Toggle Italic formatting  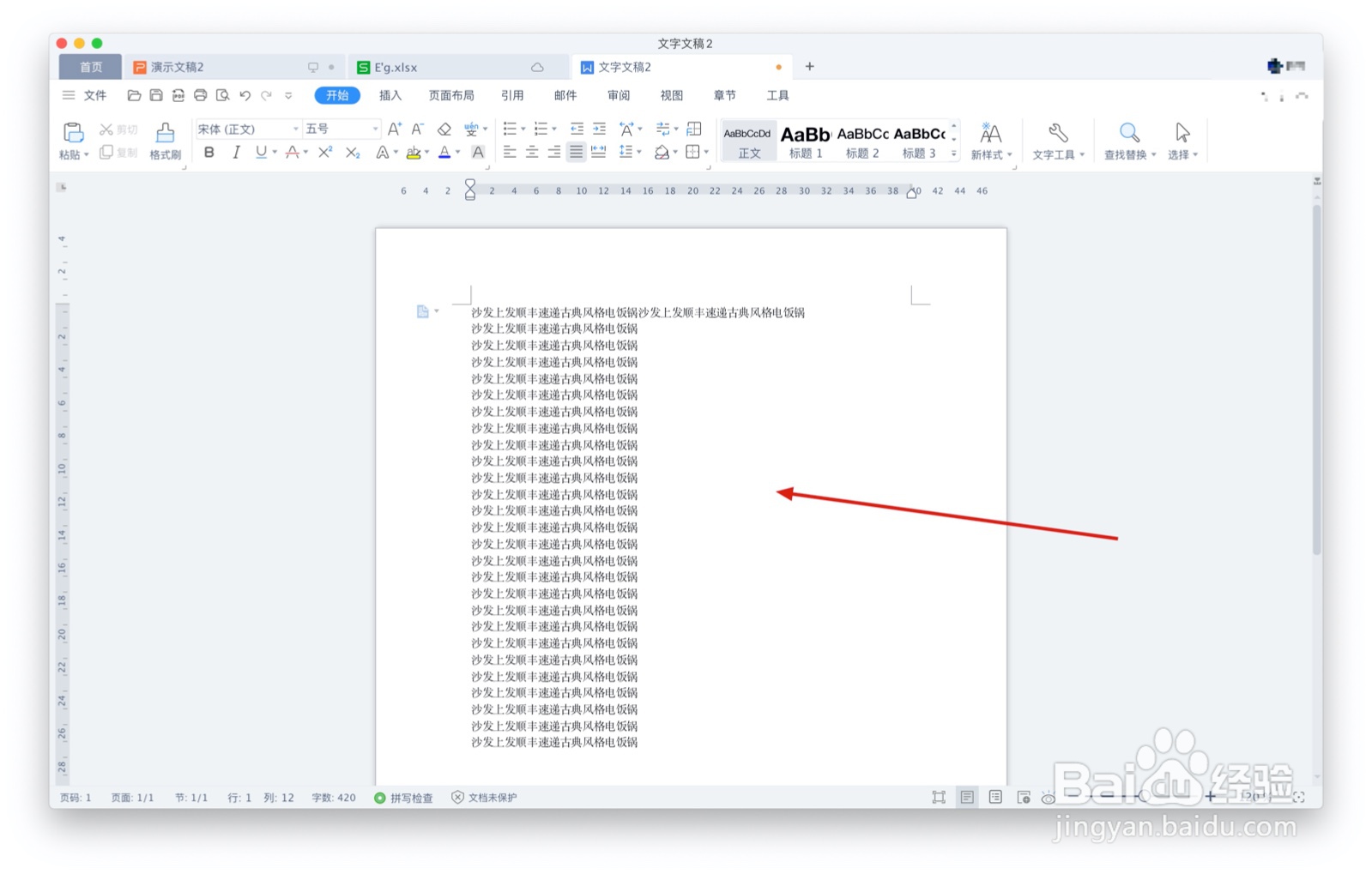point(235,152)
